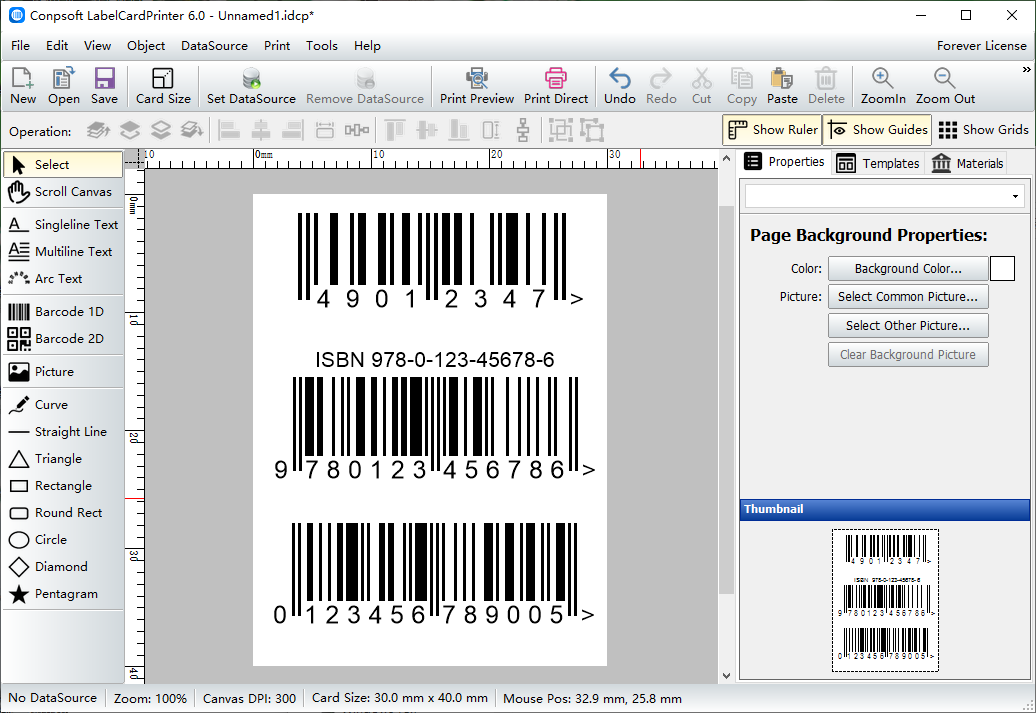
Task: Pick the Multiline Text tool
Action: [x=63, y=252]
